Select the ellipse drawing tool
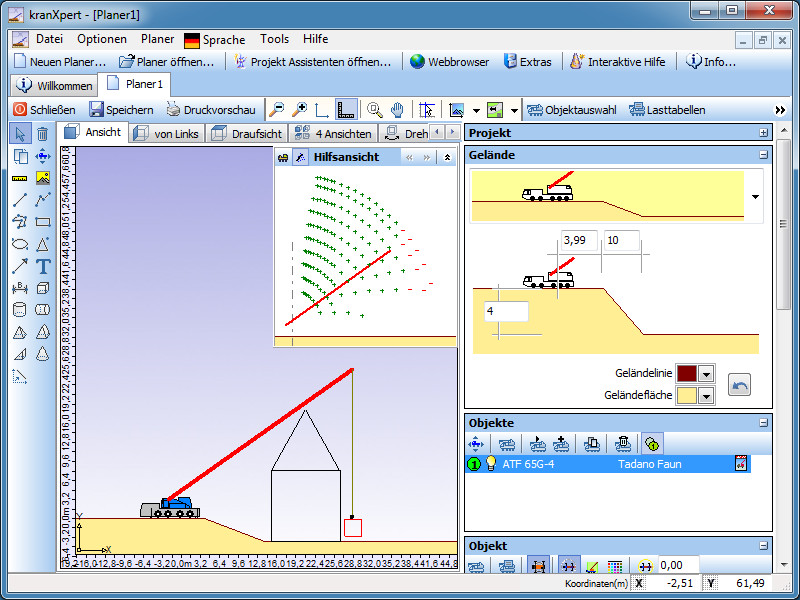 [19, 244]
